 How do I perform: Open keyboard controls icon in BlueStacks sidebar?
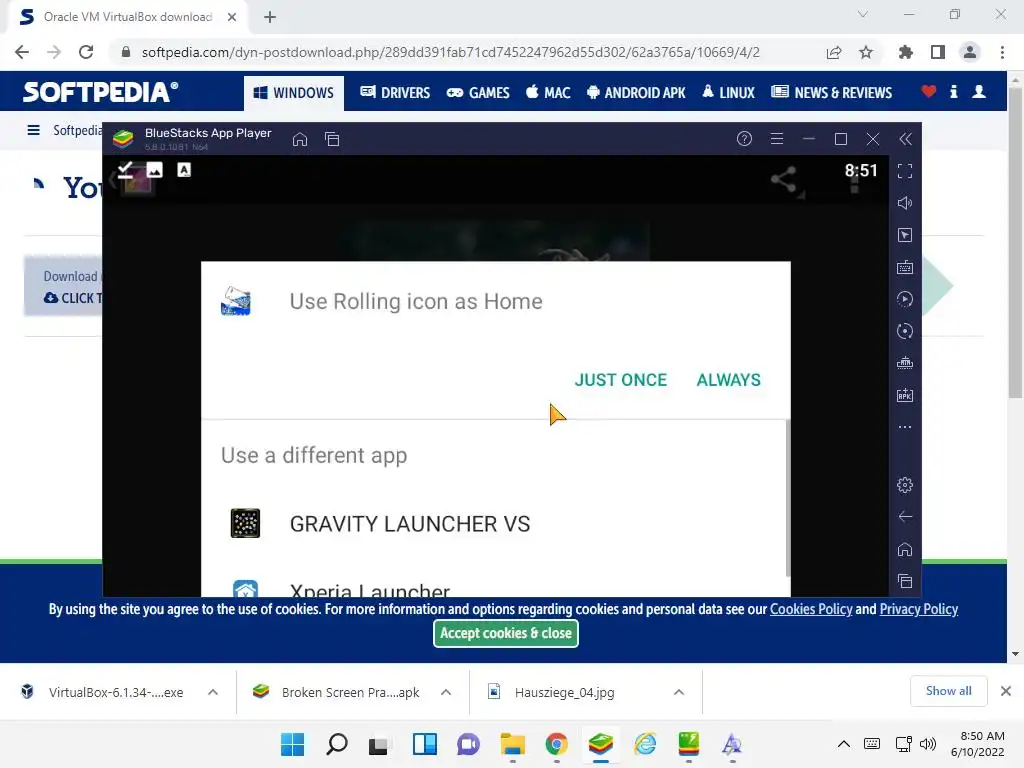(904, 267)
